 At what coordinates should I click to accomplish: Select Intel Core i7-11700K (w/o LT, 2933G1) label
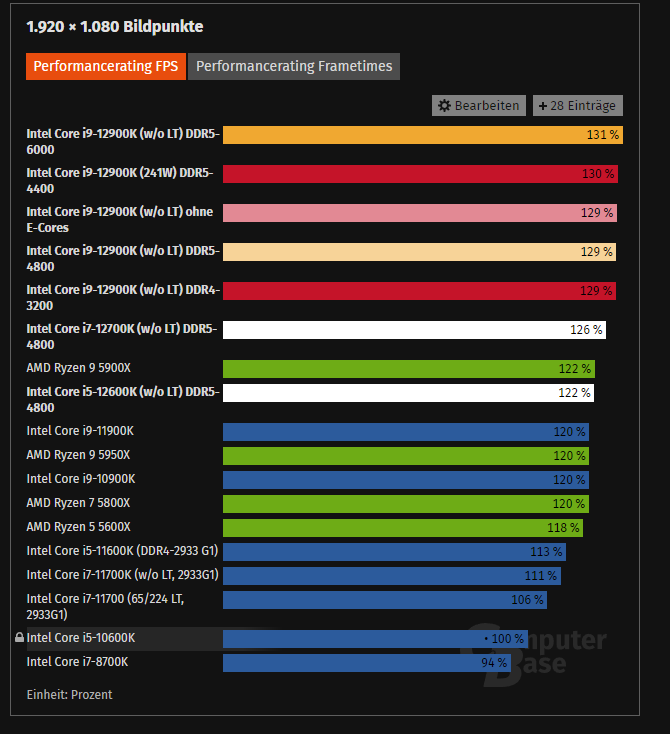[123, 575]
